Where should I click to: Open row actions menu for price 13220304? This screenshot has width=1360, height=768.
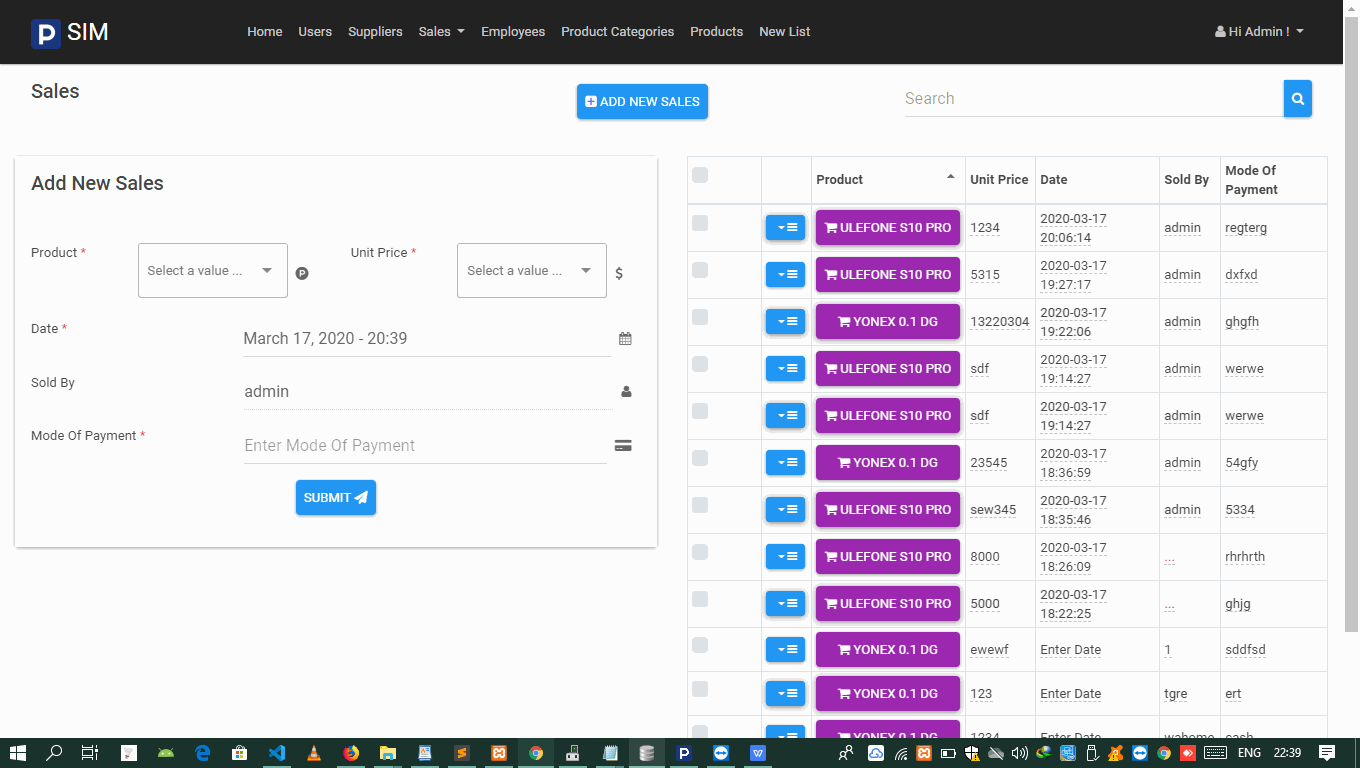785,322
